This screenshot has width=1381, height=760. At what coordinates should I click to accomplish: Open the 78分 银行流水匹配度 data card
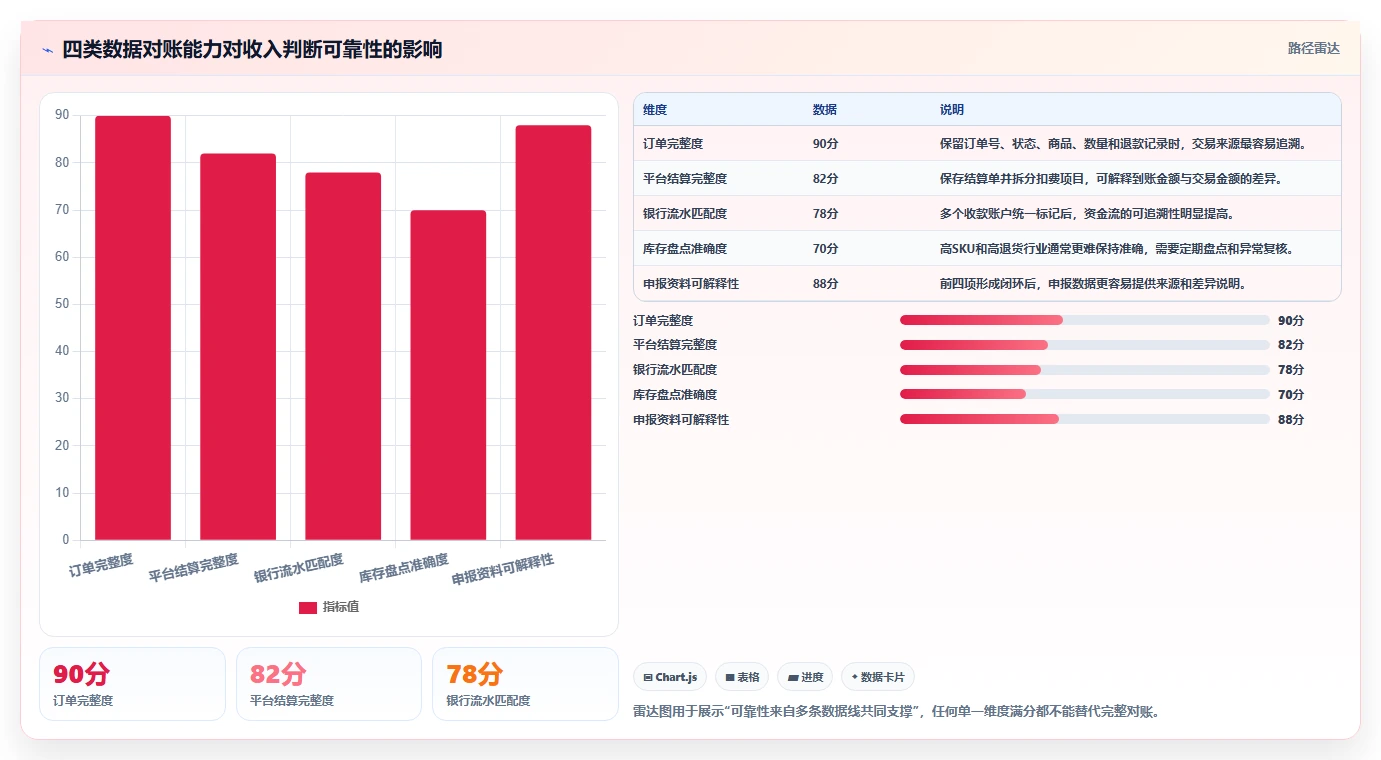[x=525, y=684]
